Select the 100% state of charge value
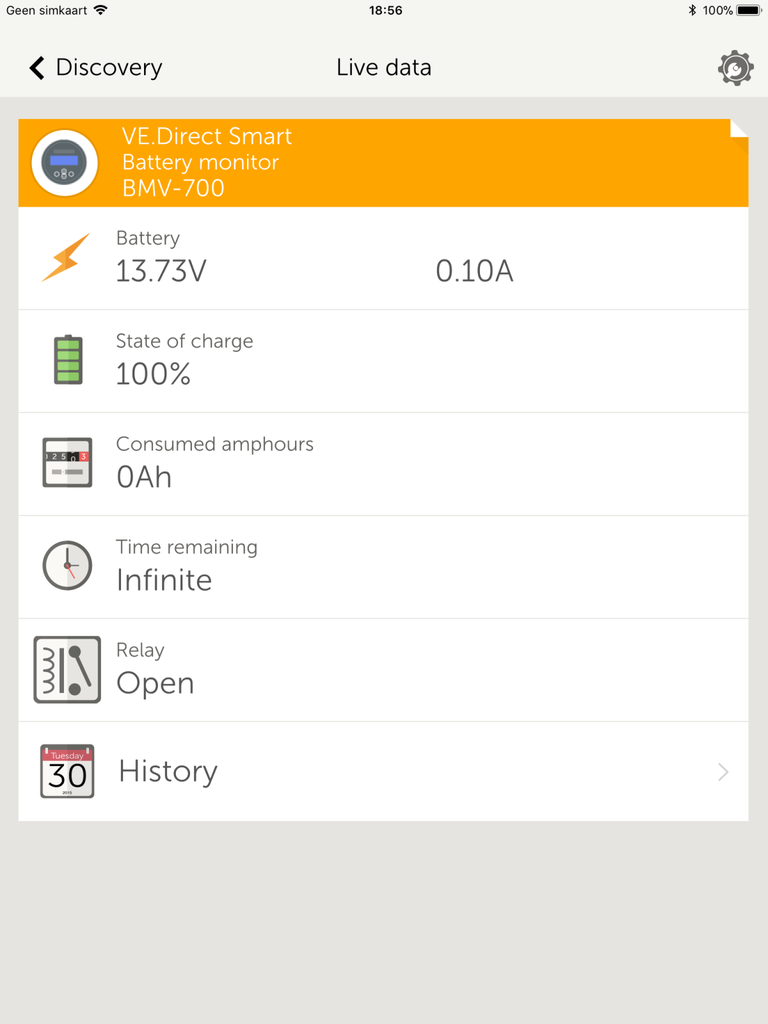 (153, 374)
